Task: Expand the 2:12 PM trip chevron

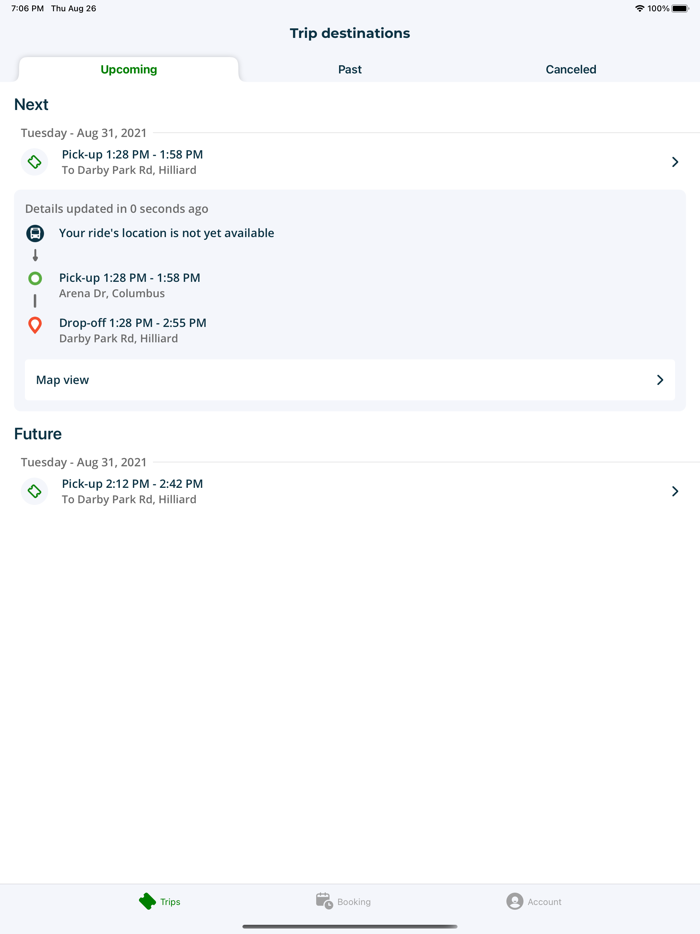Action: click(x=675, y=491)
